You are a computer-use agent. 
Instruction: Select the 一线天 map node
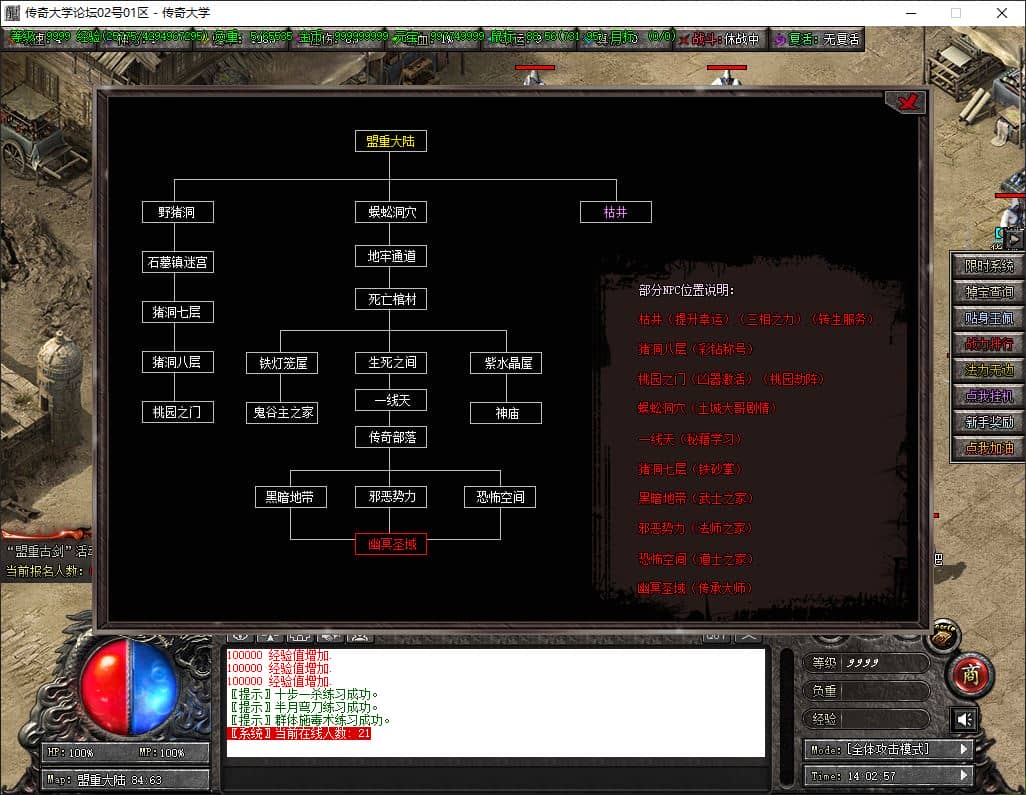(391, 400)
